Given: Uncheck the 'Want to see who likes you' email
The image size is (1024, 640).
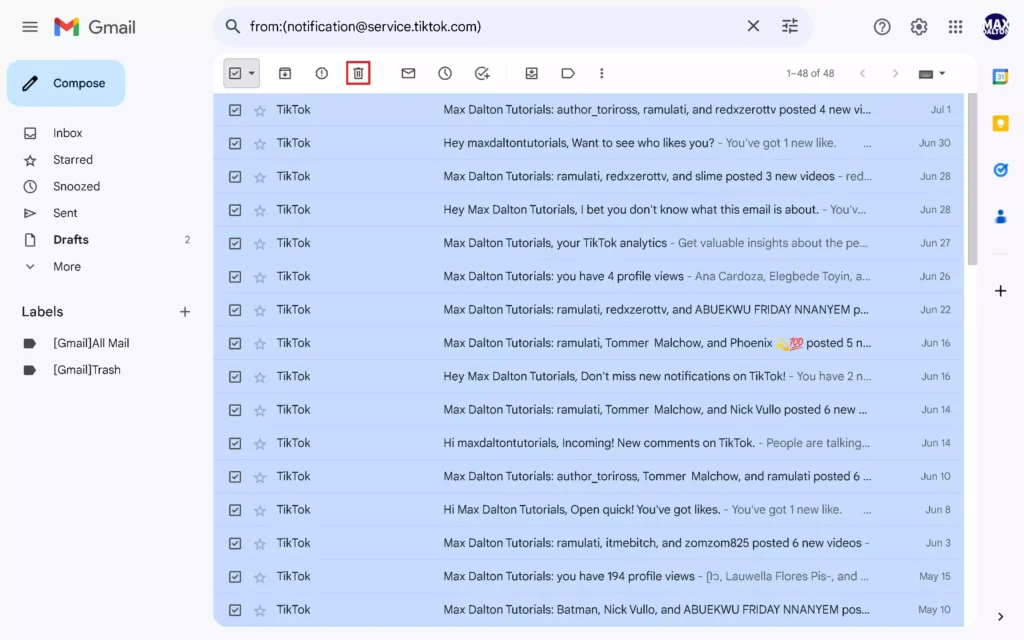Looking at the screenshot, I should point(235,144).
